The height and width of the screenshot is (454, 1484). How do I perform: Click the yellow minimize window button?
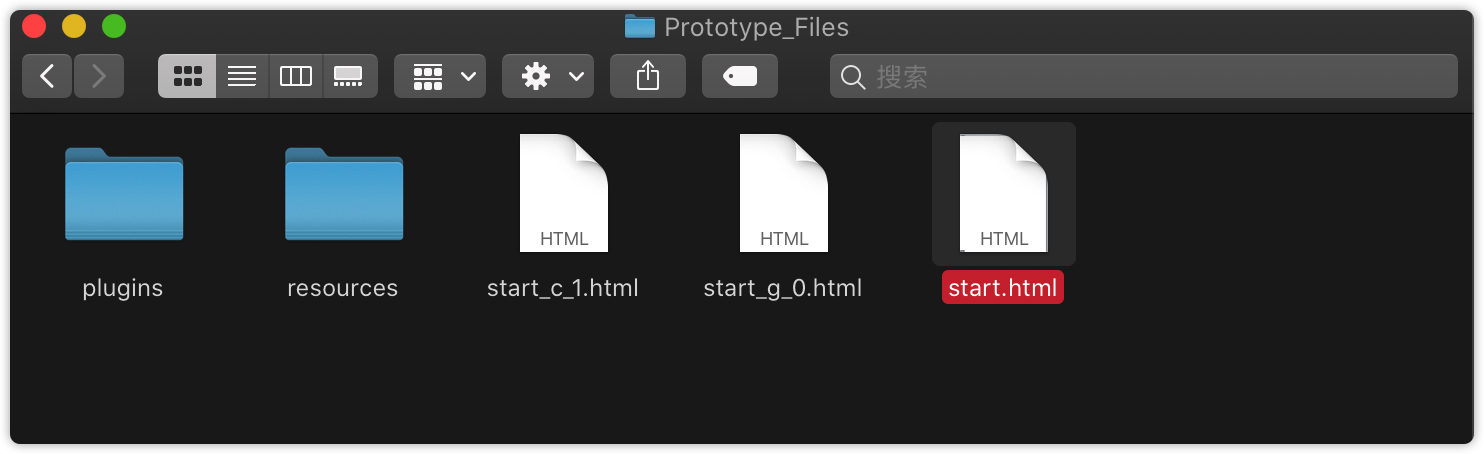74,26
